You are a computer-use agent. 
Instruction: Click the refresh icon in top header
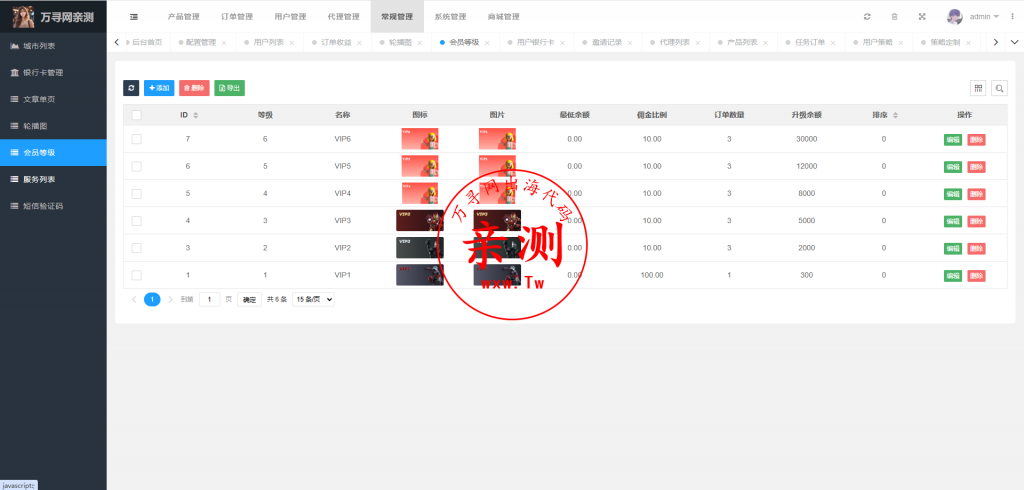tap(867, 16)
